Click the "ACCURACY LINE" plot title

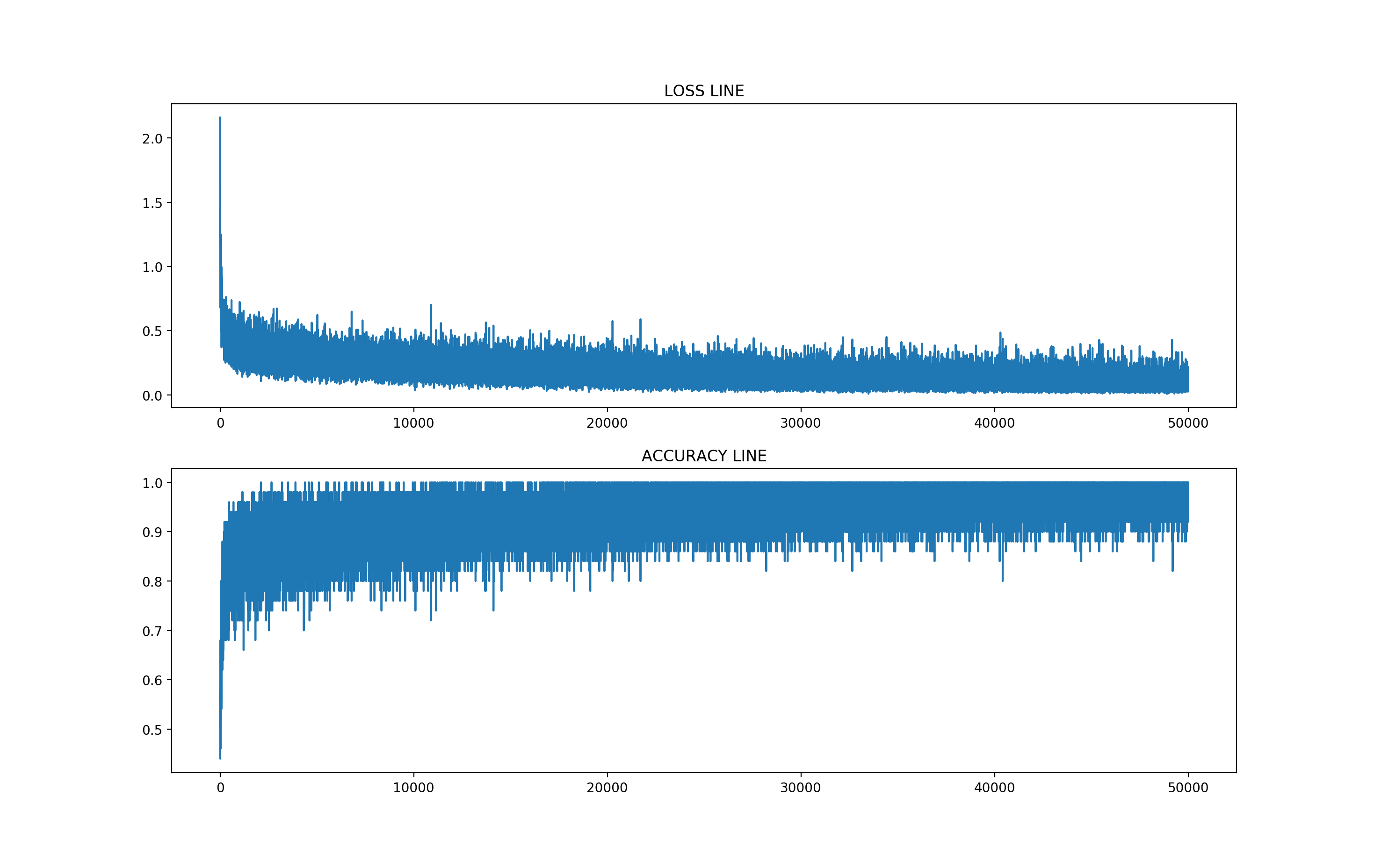(x=703, y=456)
